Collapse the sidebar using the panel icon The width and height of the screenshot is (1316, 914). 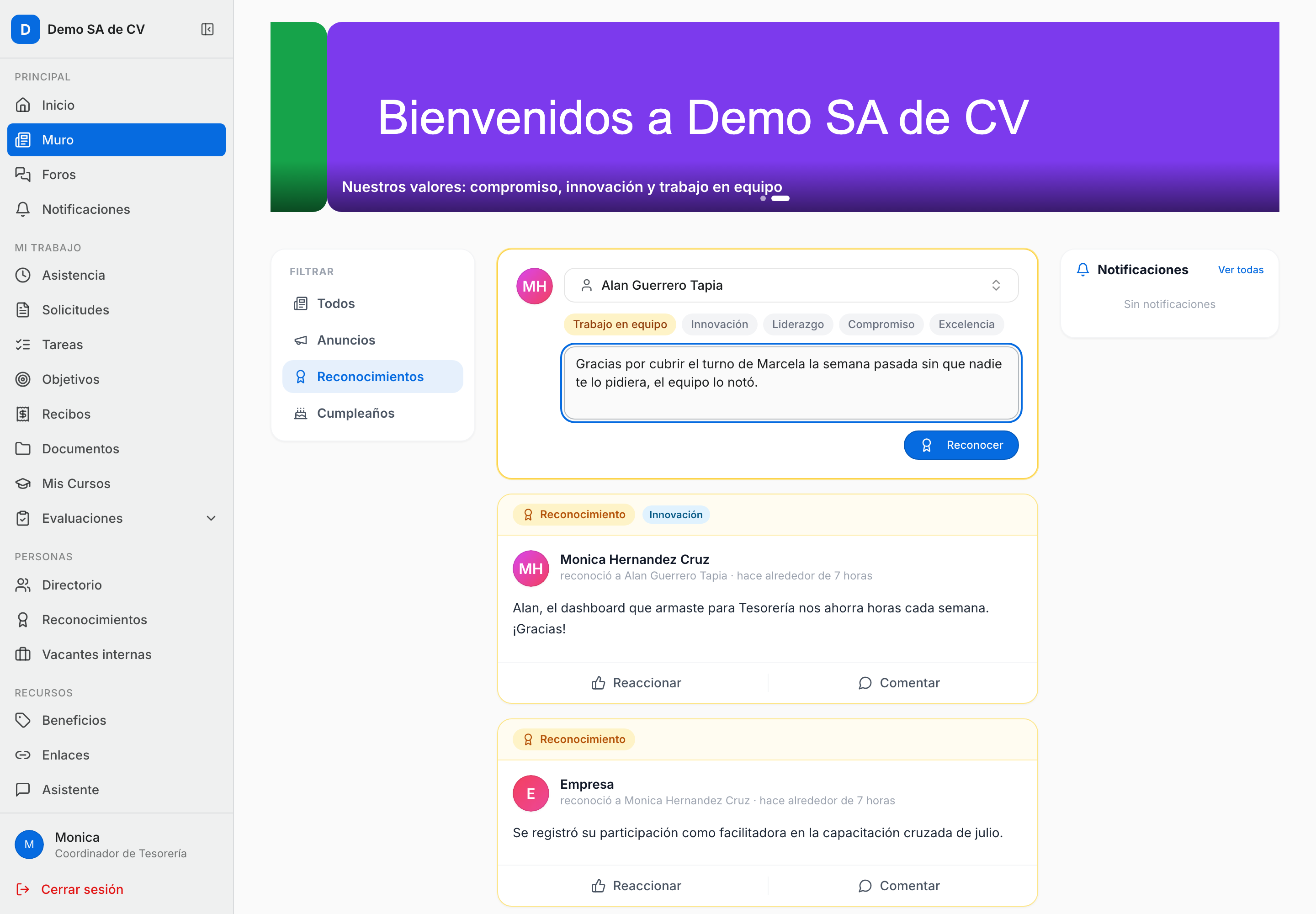click(207, 29)
